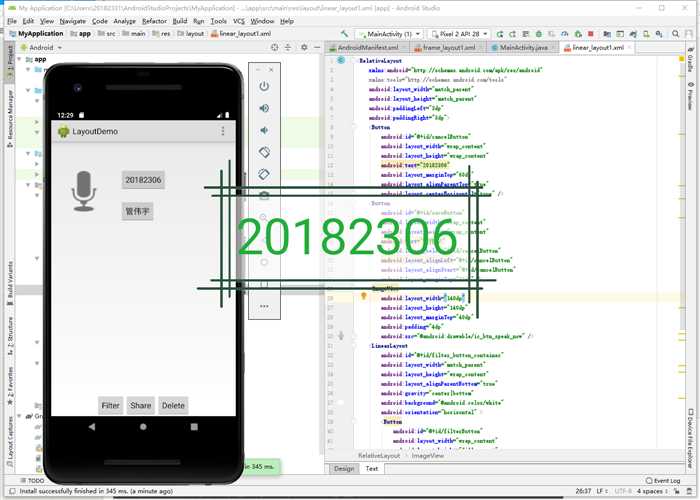This screenshot has width=700, height=500.
Task: Toggle the Device File Explorer side tab
Action: point(690,438)
